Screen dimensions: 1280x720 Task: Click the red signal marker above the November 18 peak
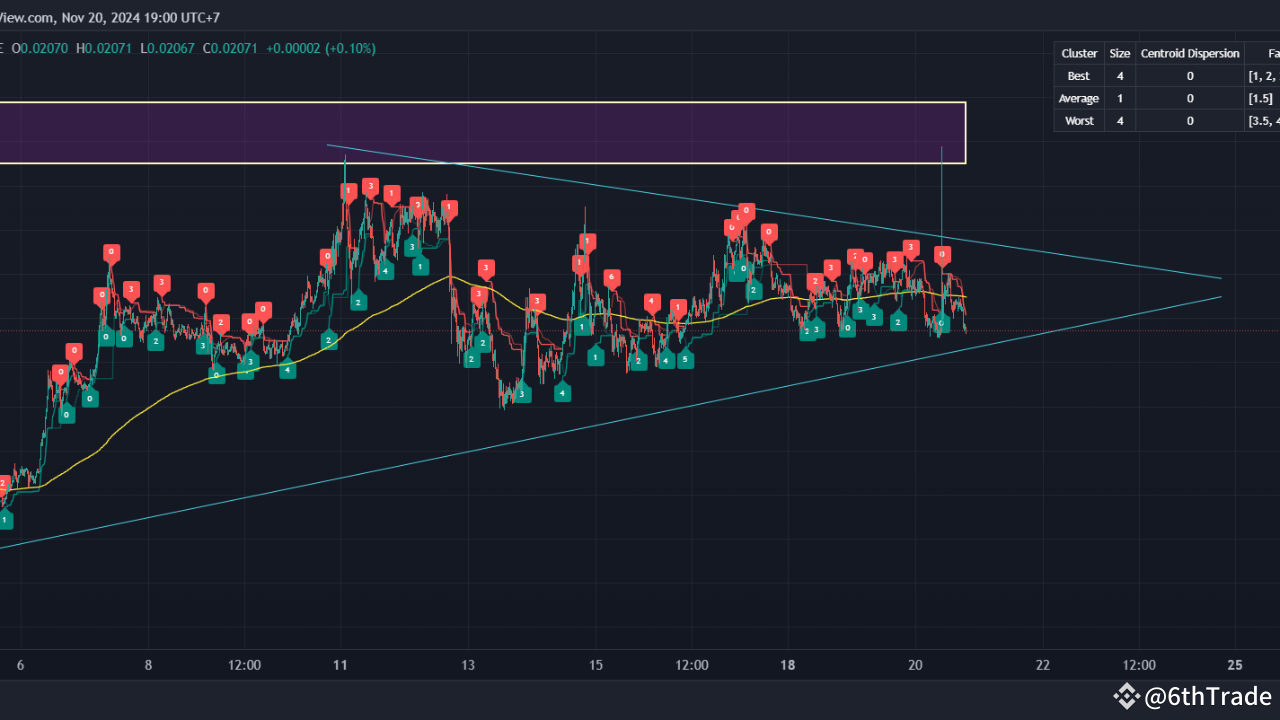744,212
